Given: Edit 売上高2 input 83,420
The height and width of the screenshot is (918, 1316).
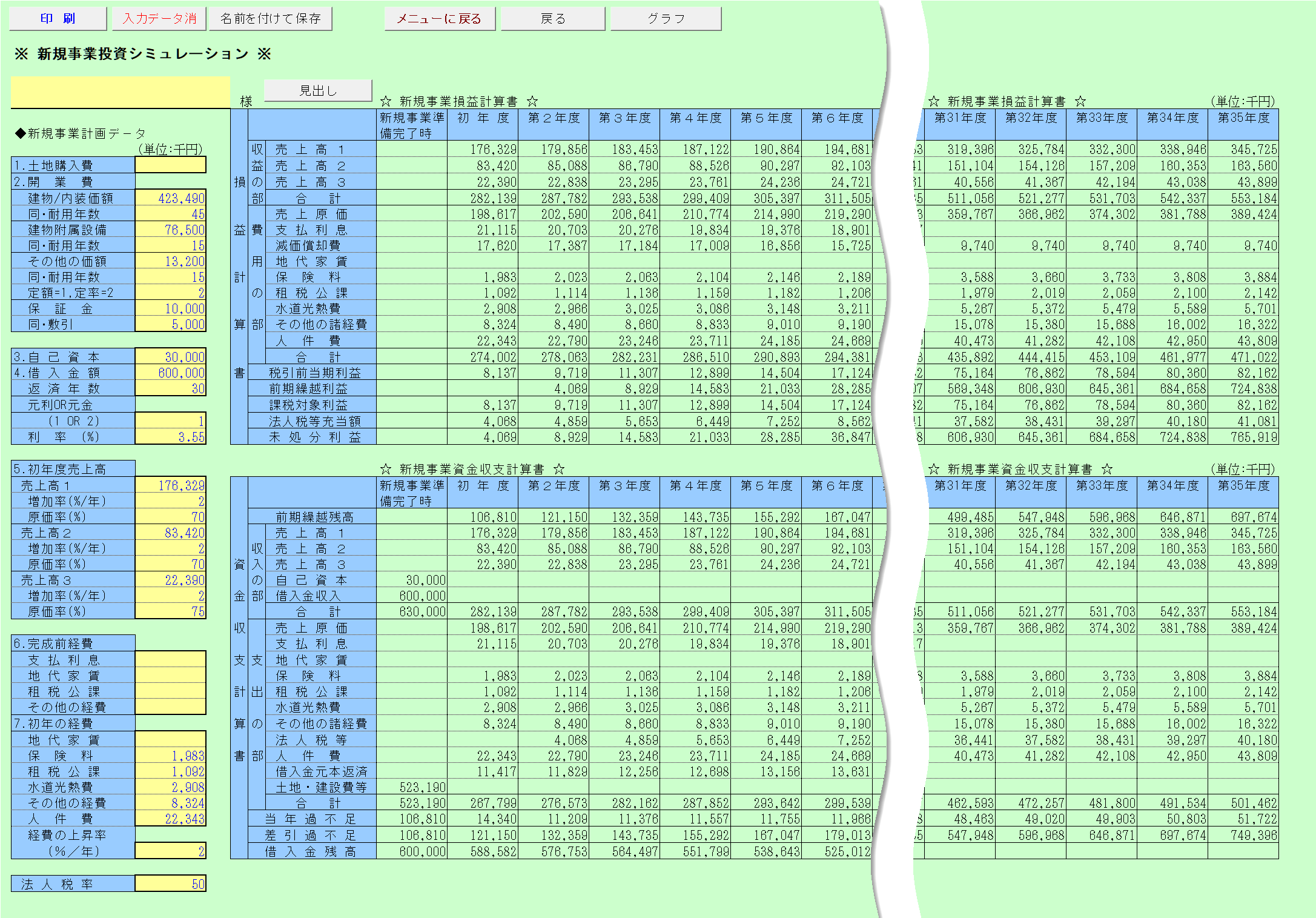Looking at the screenshot, I should (x=170, y=532).
